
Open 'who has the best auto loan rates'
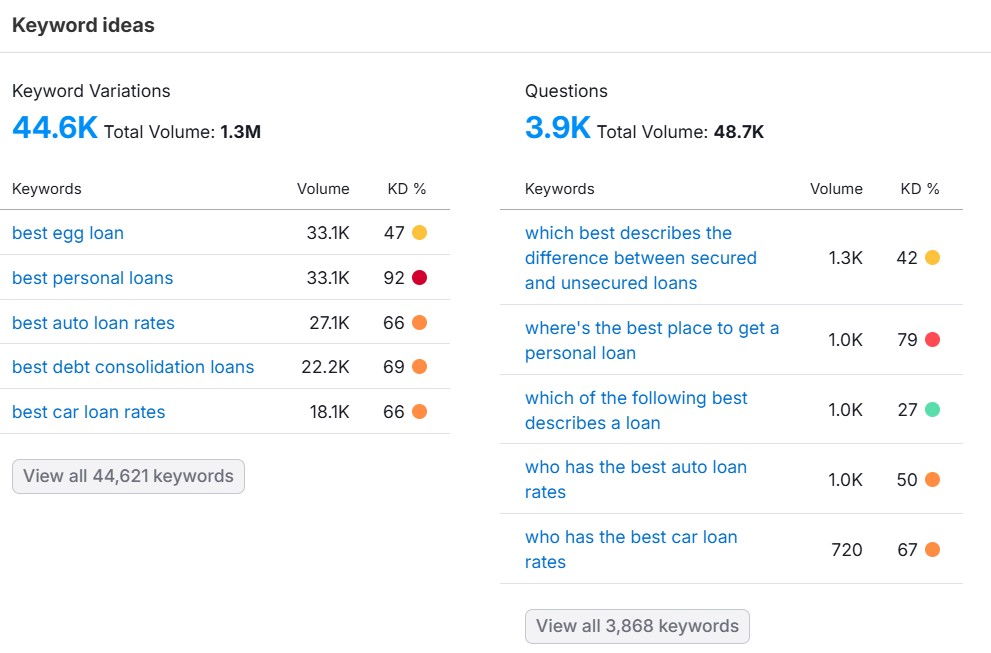[635, 479]
